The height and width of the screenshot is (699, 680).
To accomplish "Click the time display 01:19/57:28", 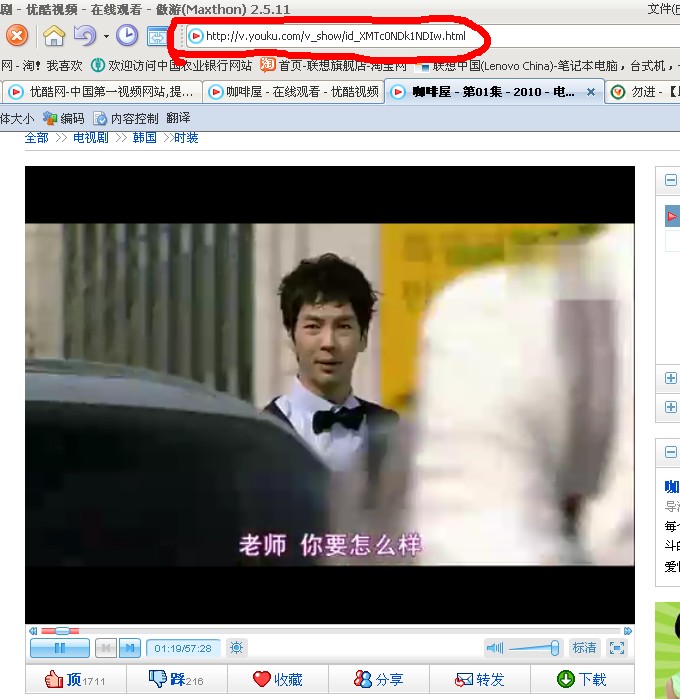I will point(183,648).
